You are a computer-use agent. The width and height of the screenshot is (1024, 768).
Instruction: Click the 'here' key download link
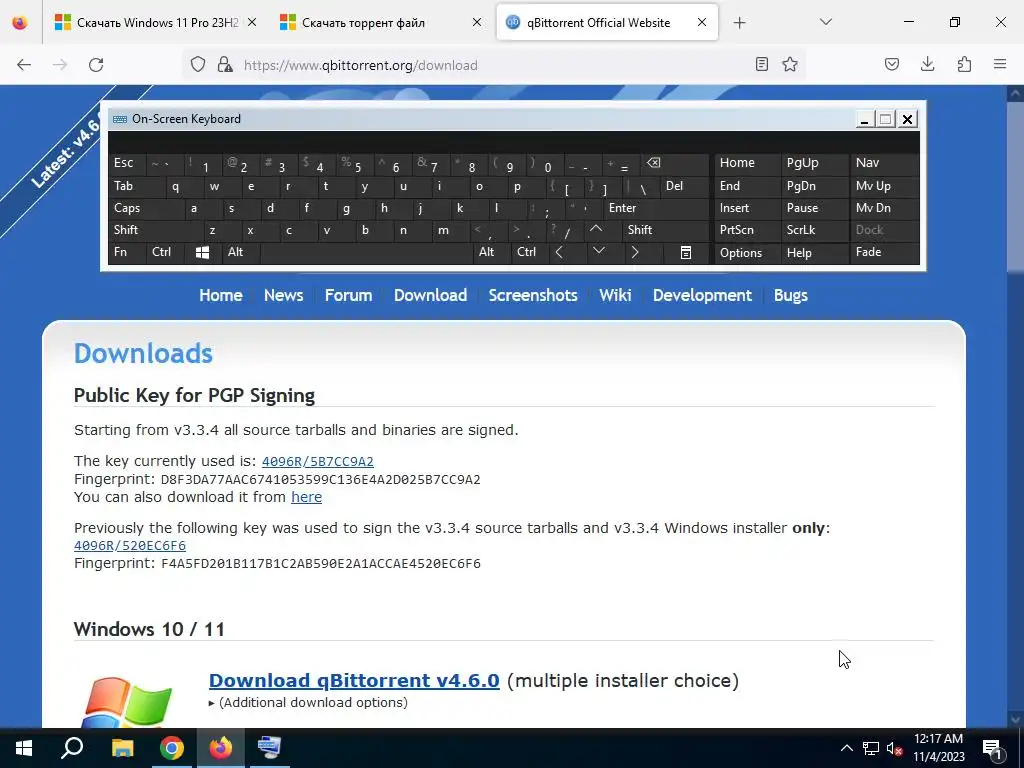tap(306, 497)
